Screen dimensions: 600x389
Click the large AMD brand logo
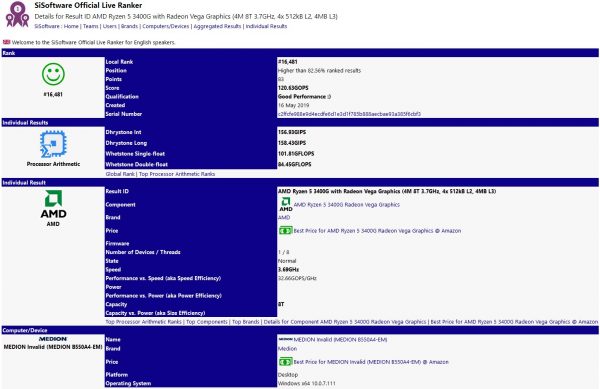point(54,204)
